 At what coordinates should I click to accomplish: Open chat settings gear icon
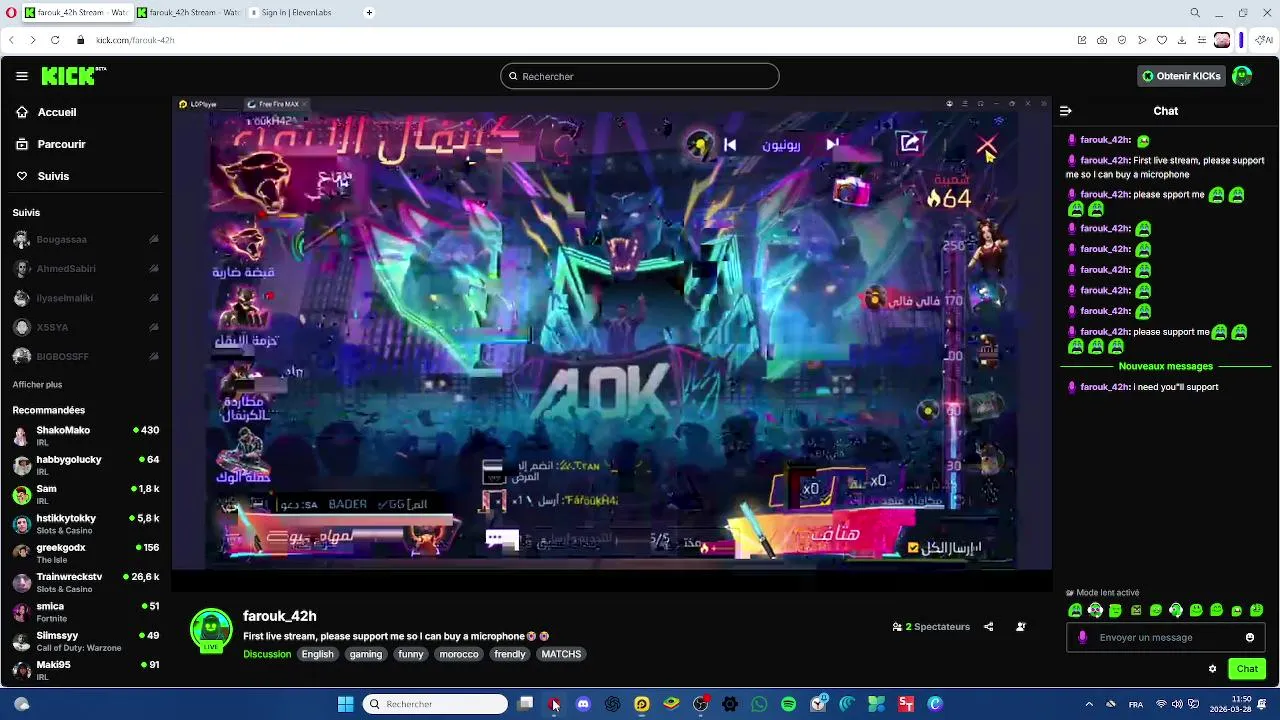coord(1213,669)
